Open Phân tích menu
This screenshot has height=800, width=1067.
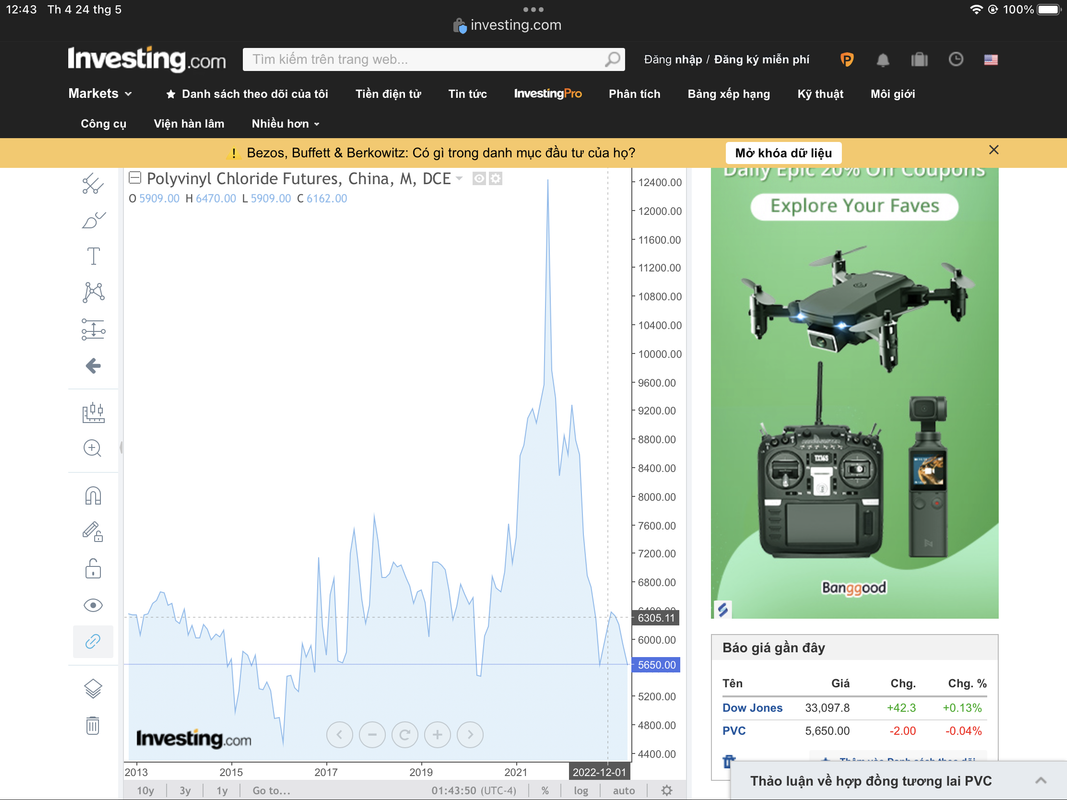[x=634, y=94]
